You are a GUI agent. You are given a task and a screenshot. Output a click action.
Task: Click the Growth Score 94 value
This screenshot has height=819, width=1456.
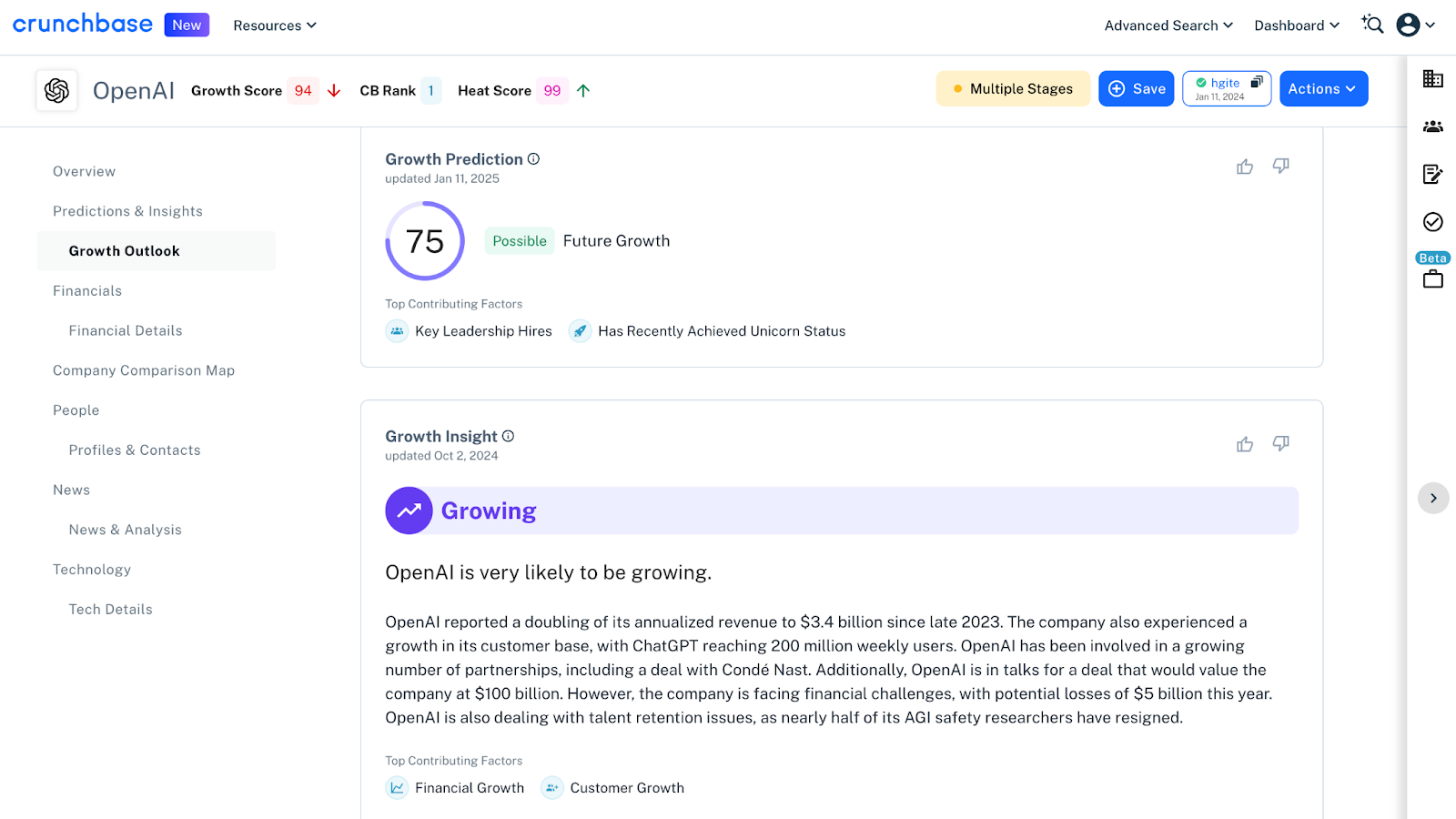click(x=303, y=90)
